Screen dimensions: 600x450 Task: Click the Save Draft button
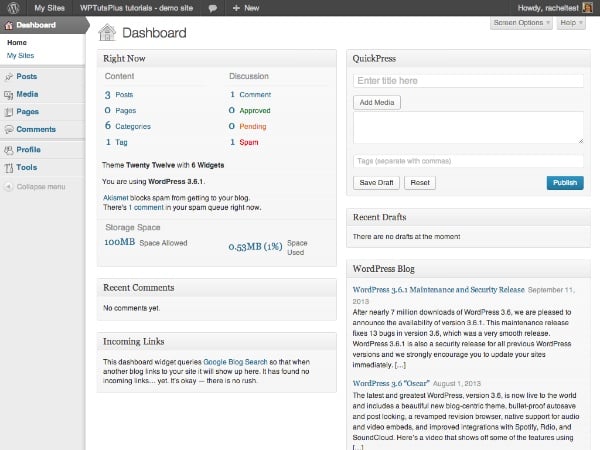coord(376,183)
